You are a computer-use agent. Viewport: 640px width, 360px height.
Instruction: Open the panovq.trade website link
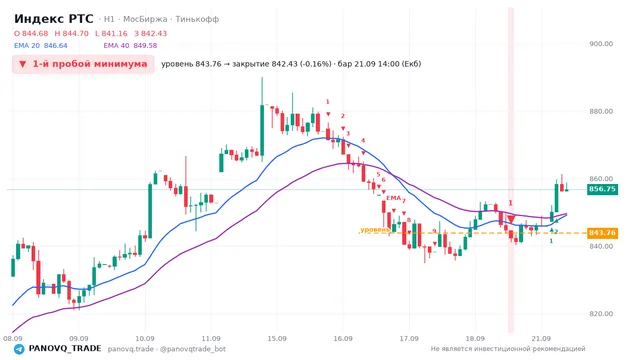[x=131, y=349]
